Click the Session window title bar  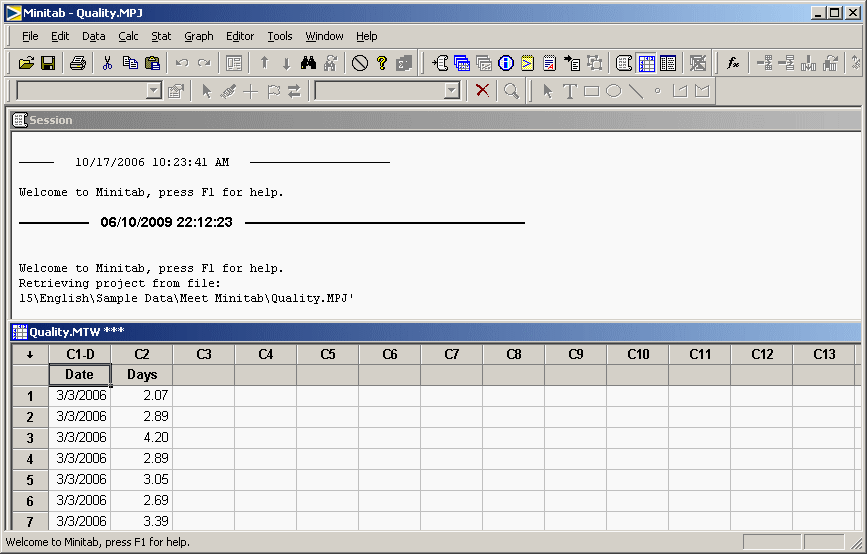click(x=436, y=120)
